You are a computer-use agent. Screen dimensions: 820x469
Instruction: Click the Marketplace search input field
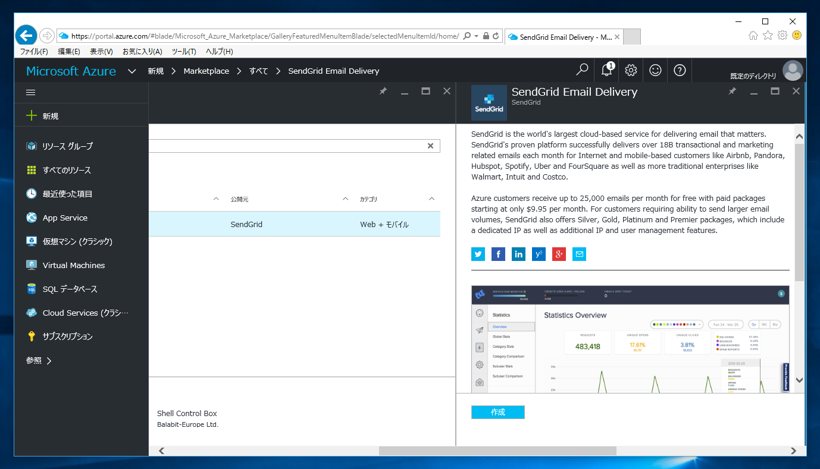(x=294, y=146)
